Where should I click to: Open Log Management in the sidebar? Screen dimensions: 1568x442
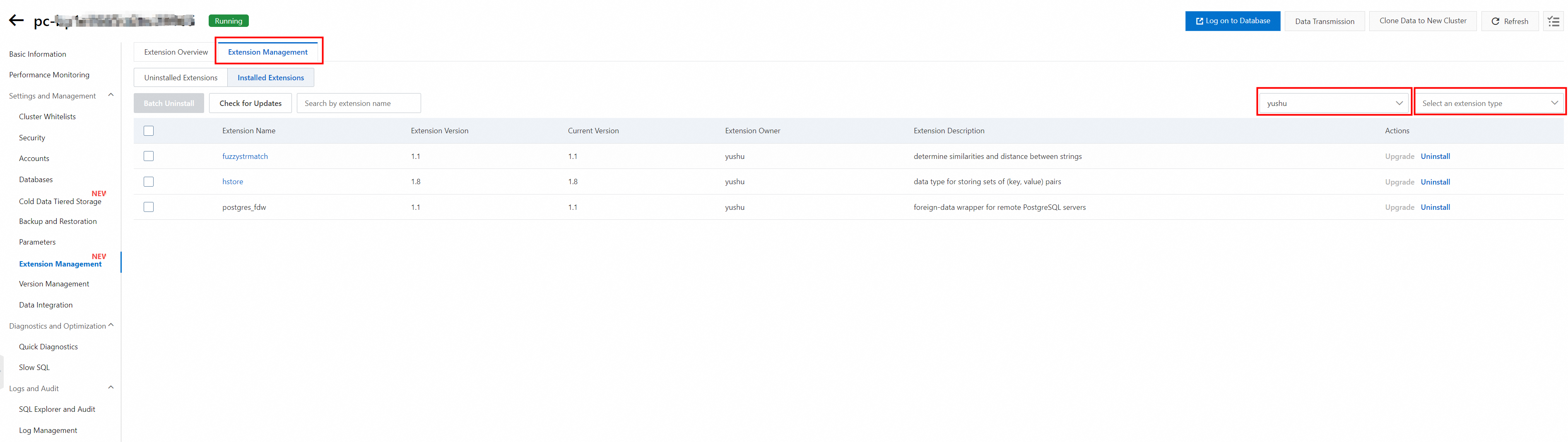click(x=48, y=430)
